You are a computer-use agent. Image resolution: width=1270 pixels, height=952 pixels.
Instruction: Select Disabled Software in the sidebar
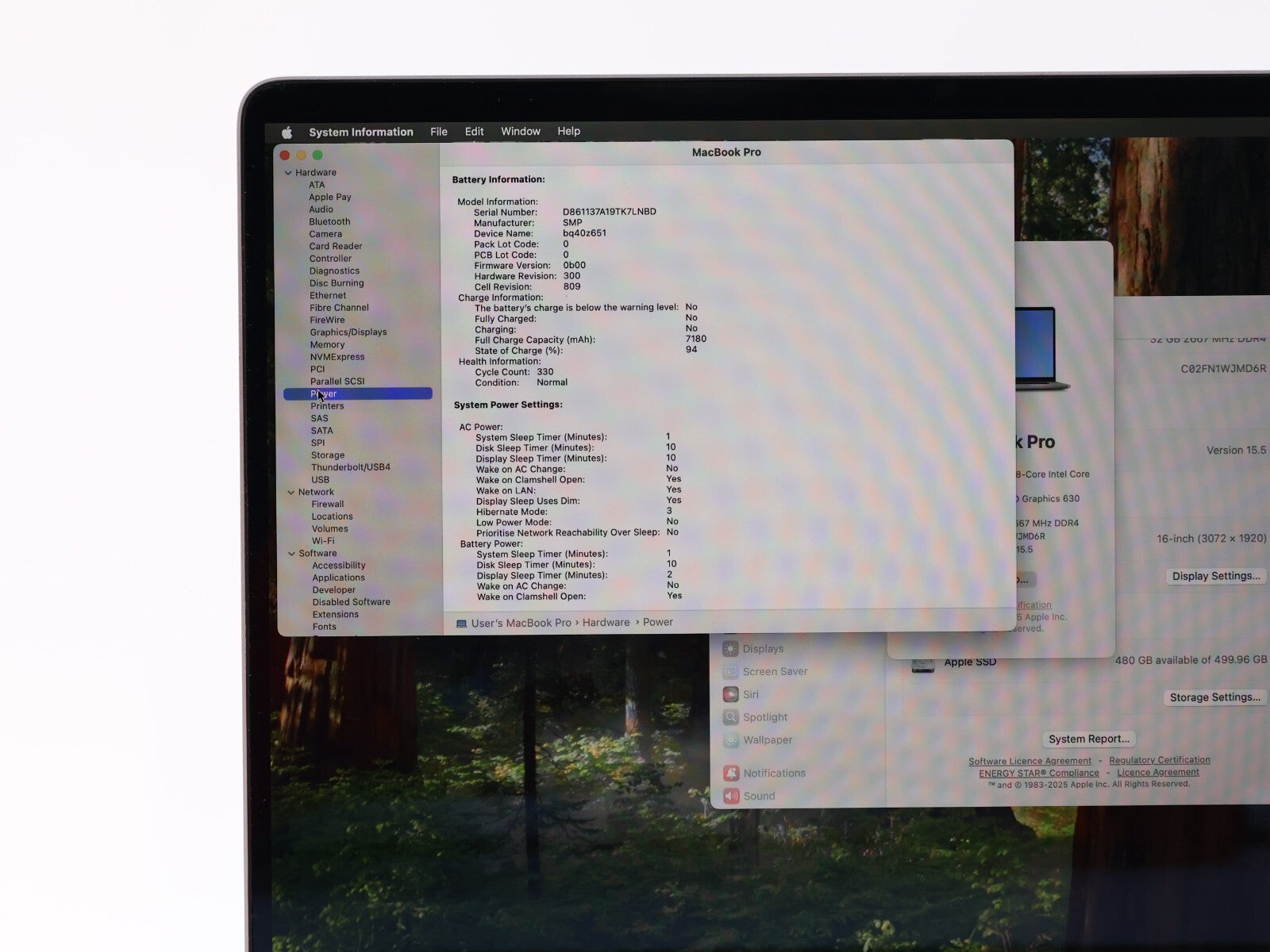pos(352,602)
